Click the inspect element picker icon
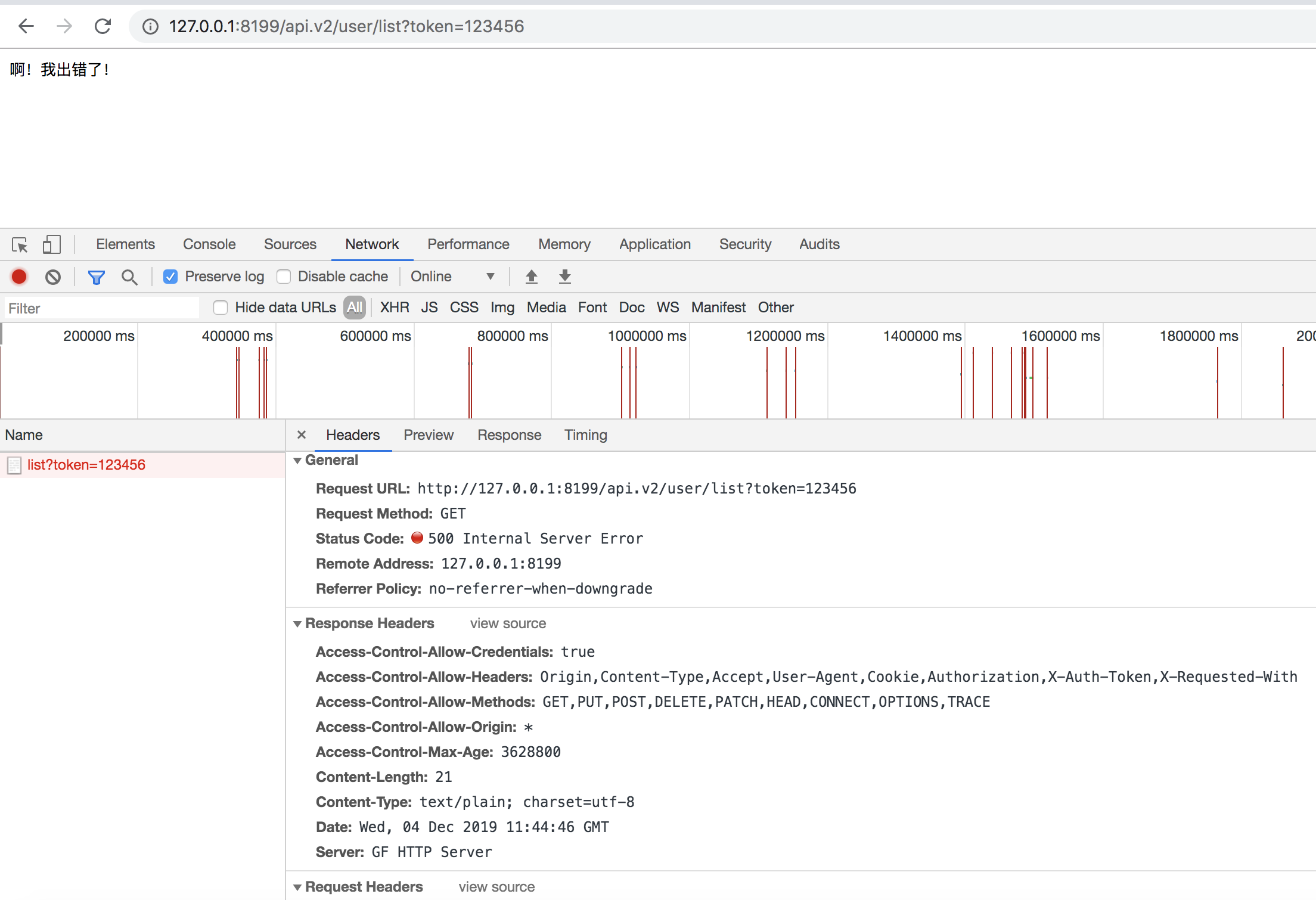The height and width of the screenshot is (900, 1316). point(20,244)
